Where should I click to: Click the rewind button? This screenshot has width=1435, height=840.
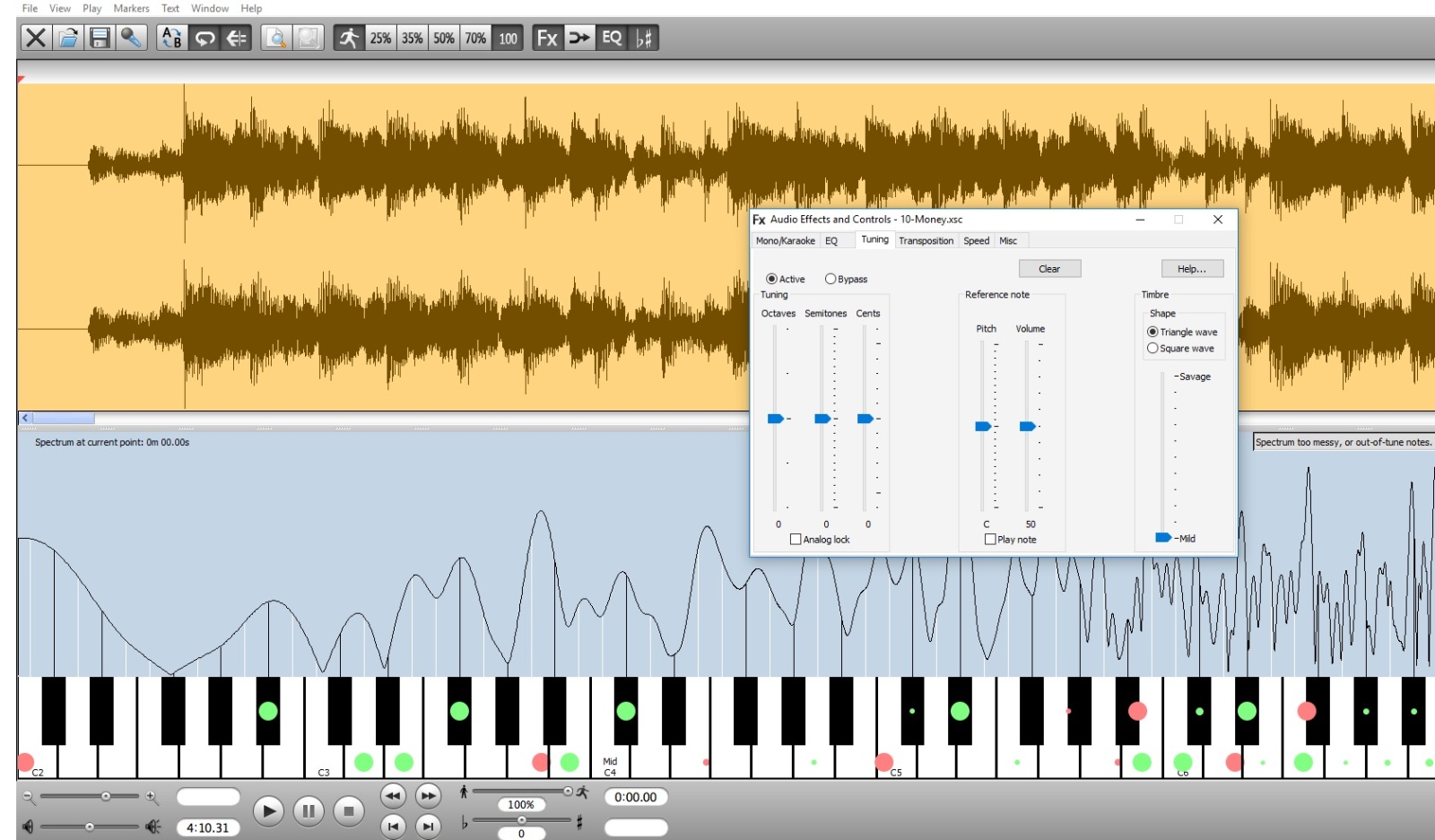pos(393,795)
